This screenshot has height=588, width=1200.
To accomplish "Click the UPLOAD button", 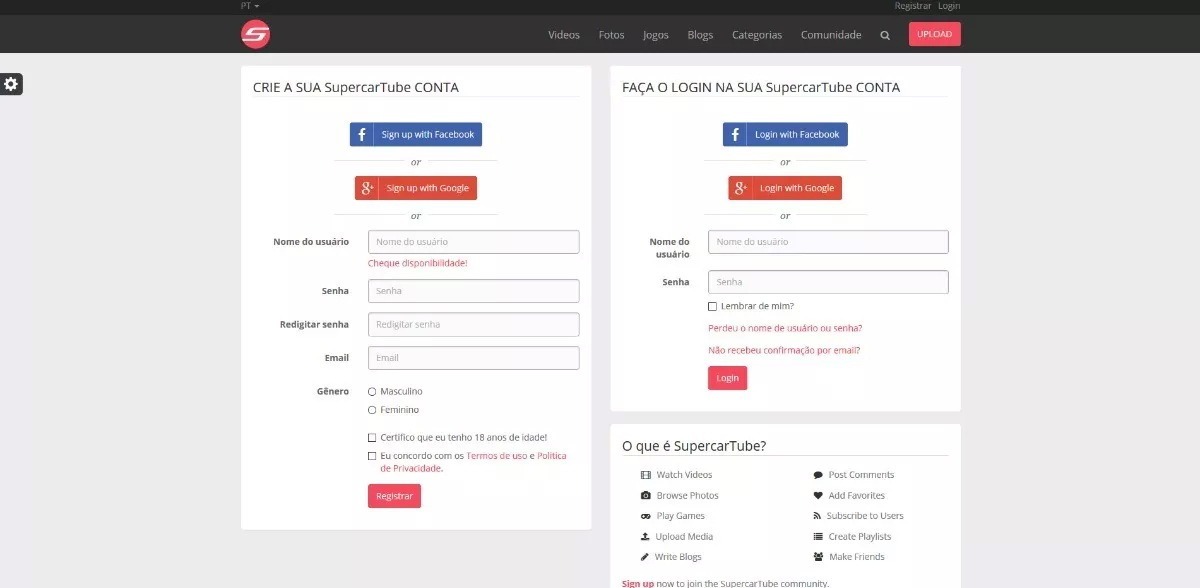I will (935, 34).
